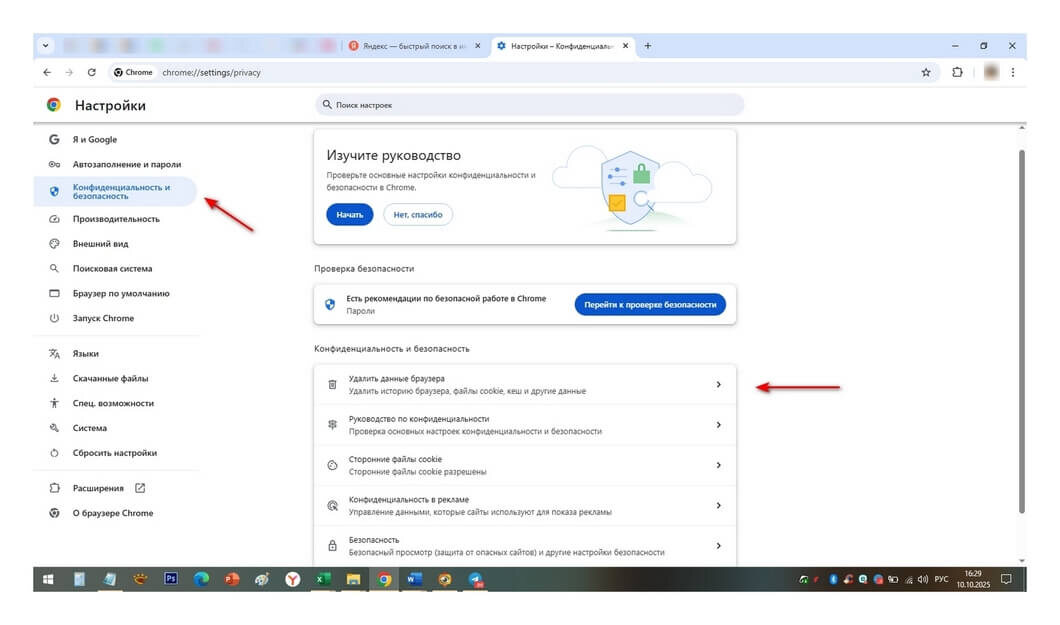Click the РУС language indicator in tray
Image resolution: width=1060 pixels, height=625 pixels.
tap(941, 579)
